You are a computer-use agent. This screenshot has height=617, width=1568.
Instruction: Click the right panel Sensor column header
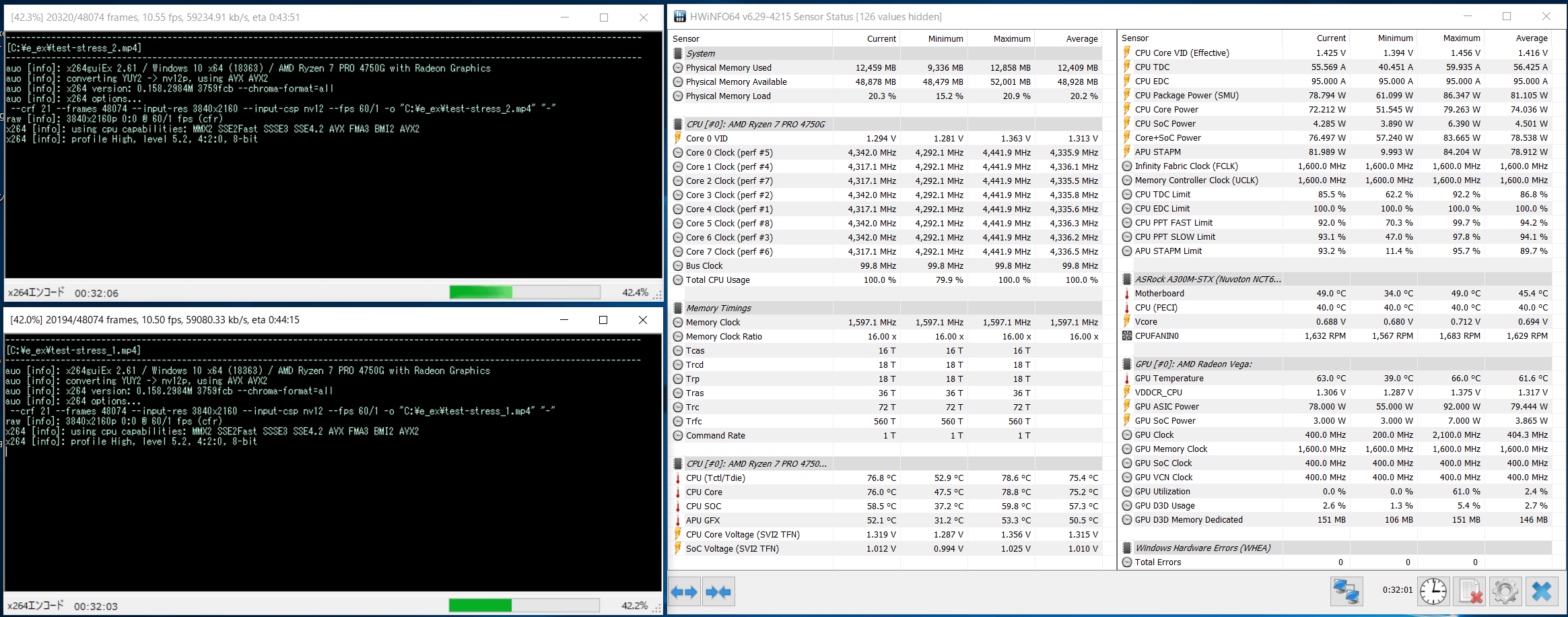(1201, 38)
